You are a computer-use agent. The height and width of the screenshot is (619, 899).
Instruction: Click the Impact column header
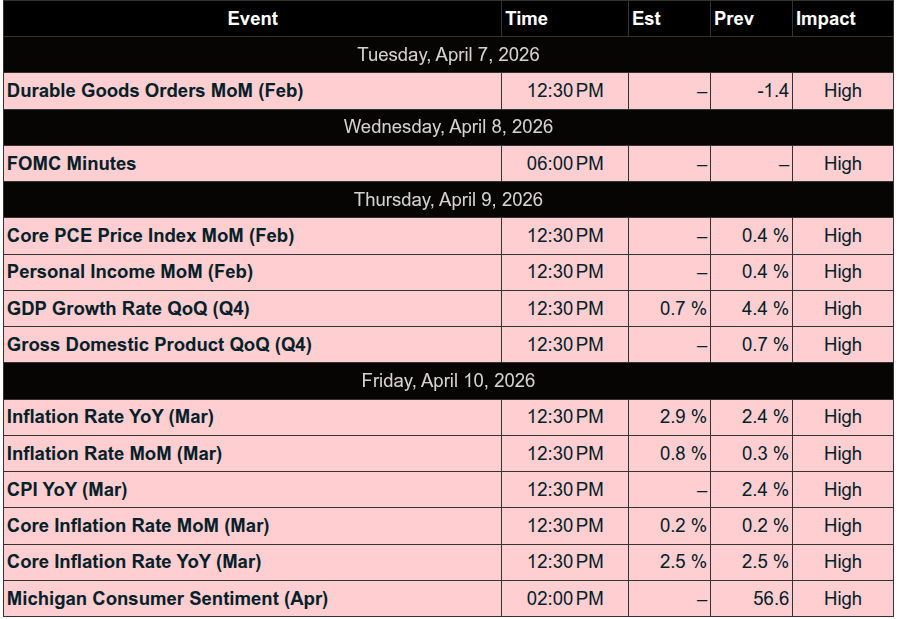click(826, 18)
